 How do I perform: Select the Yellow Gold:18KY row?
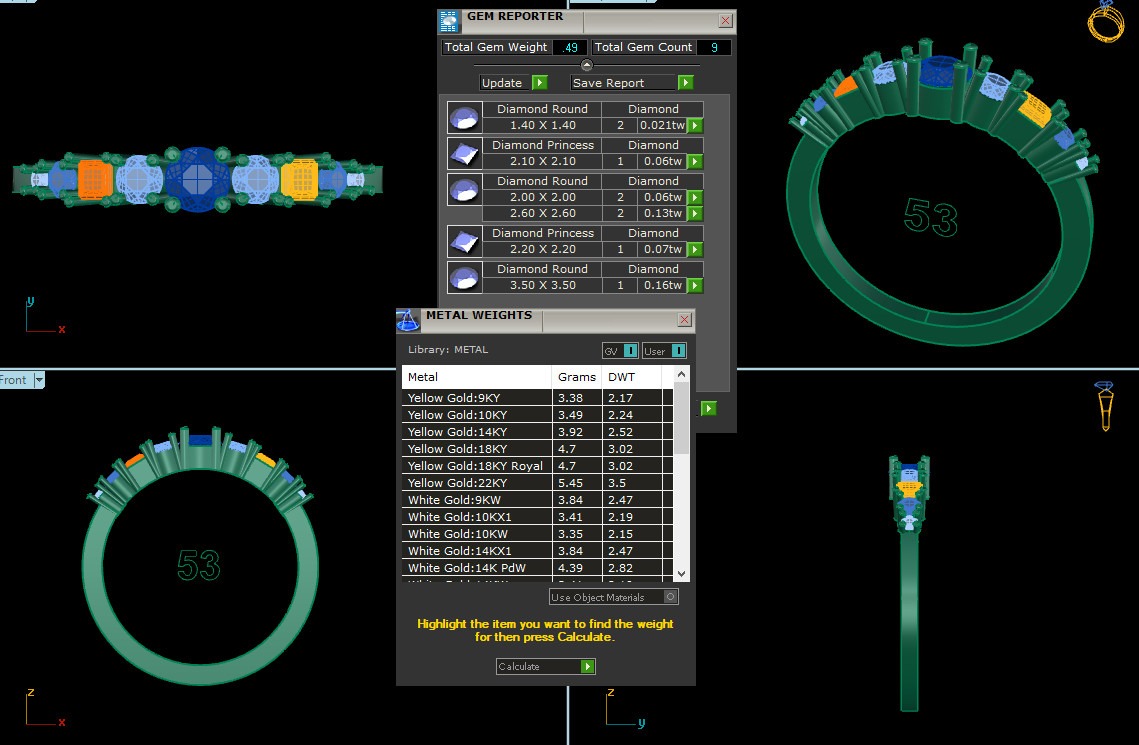(x=476, y=449)
